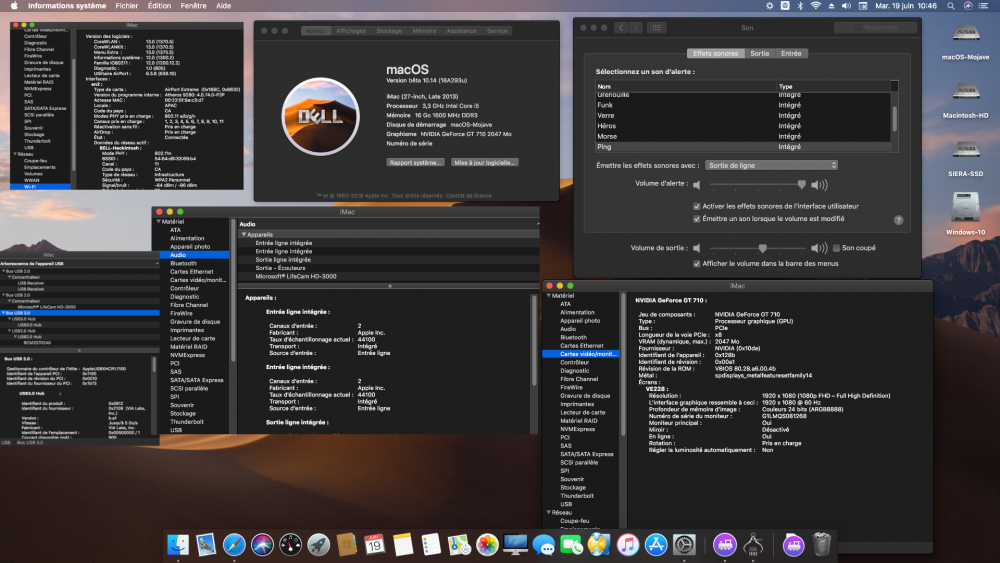Switch to Sortie tab in Son window

(760, 54)
